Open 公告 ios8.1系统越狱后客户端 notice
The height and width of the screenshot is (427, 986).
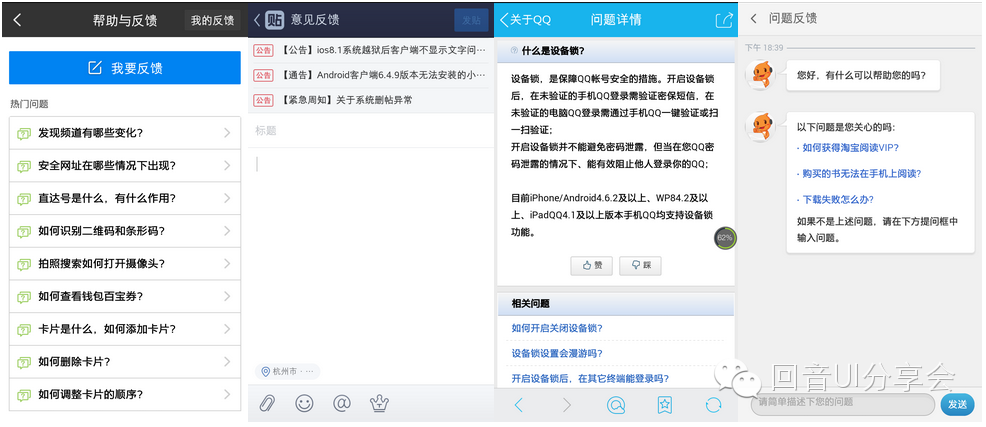coord(371,50)
